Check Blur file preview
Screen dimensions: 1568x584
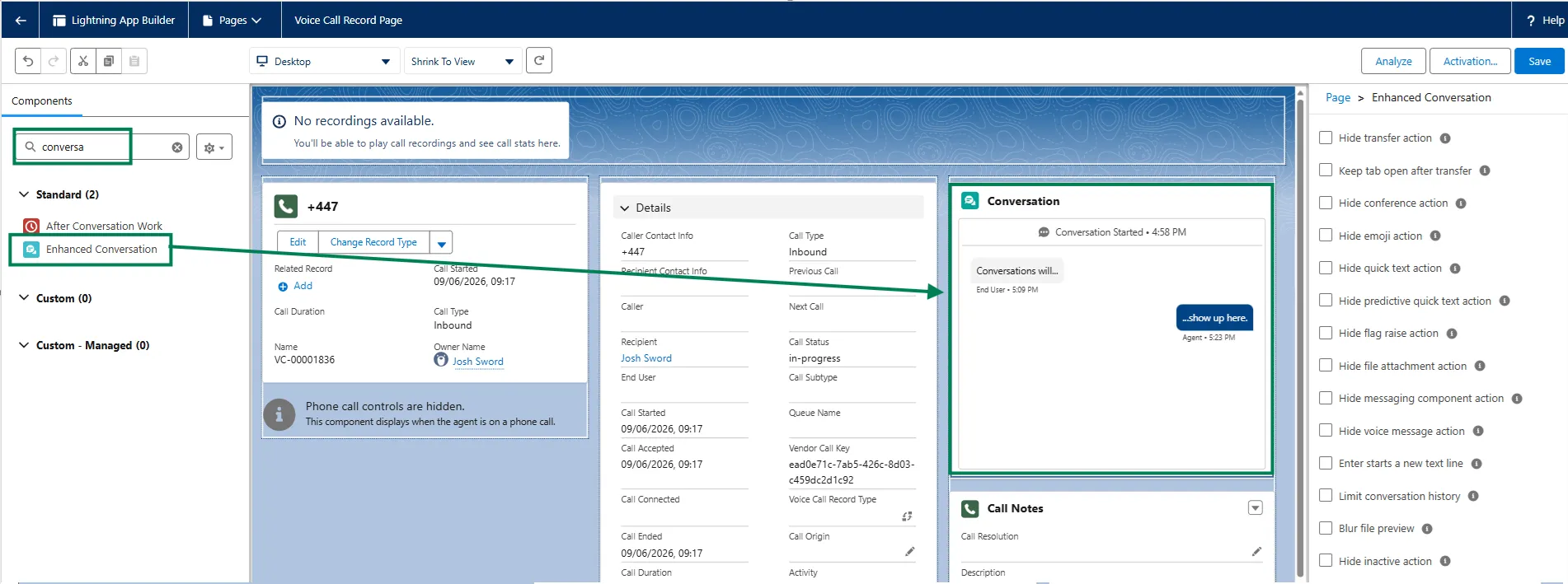pyautogui.click(x=1326, y=528)
